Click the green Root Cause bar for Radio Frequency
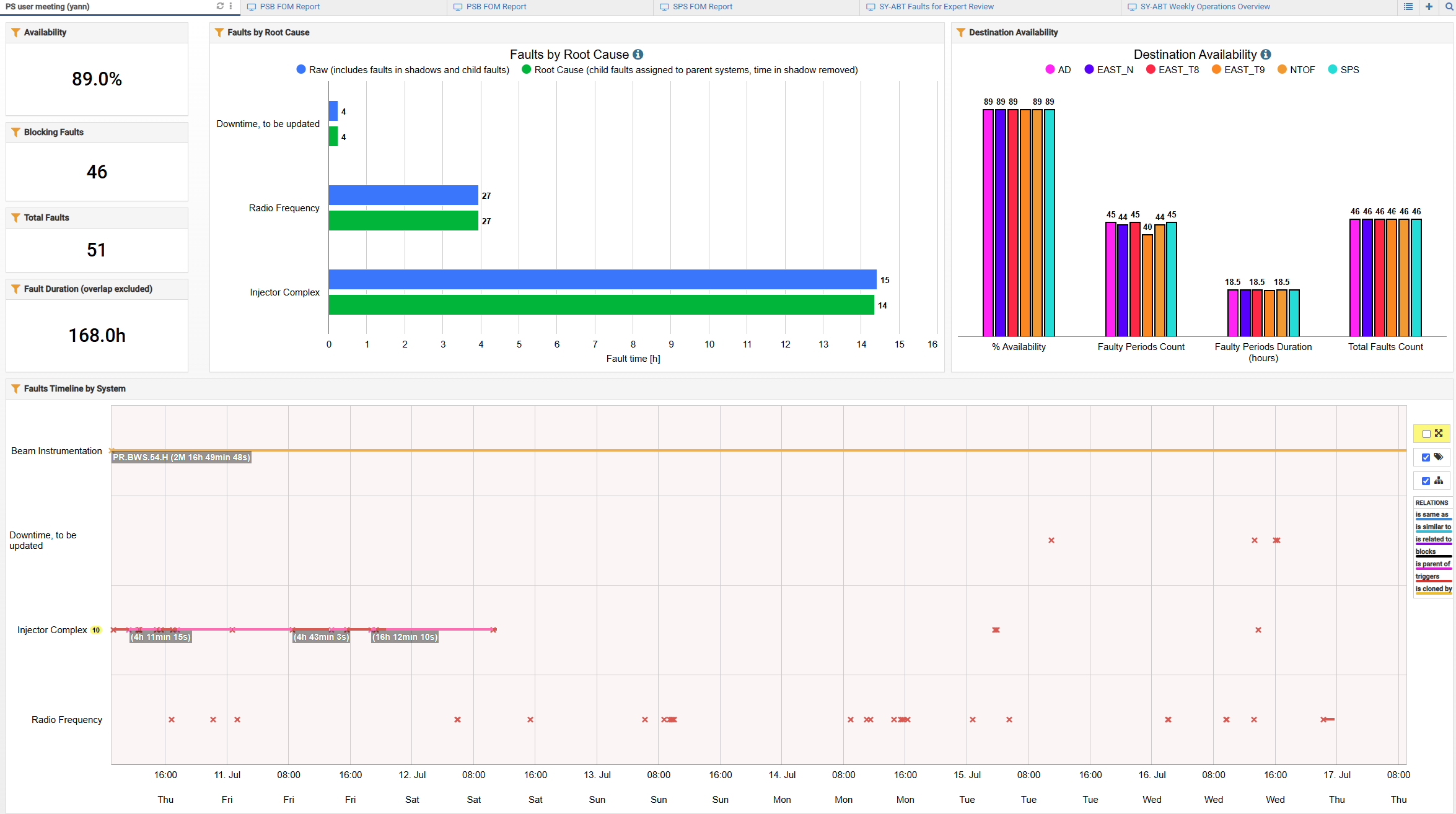 [403, 221]
